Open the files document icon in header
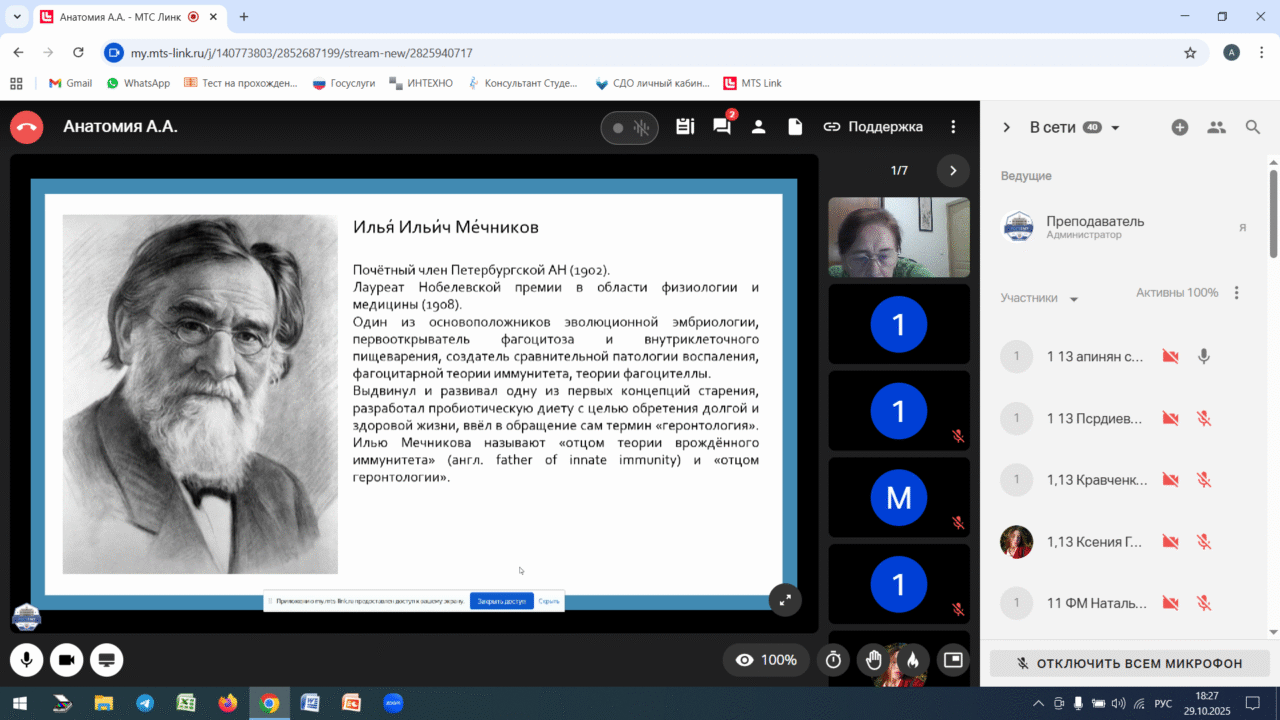The height and width of the screenshot is (720, 1280). pyautogui.click(x=795, y=127)
